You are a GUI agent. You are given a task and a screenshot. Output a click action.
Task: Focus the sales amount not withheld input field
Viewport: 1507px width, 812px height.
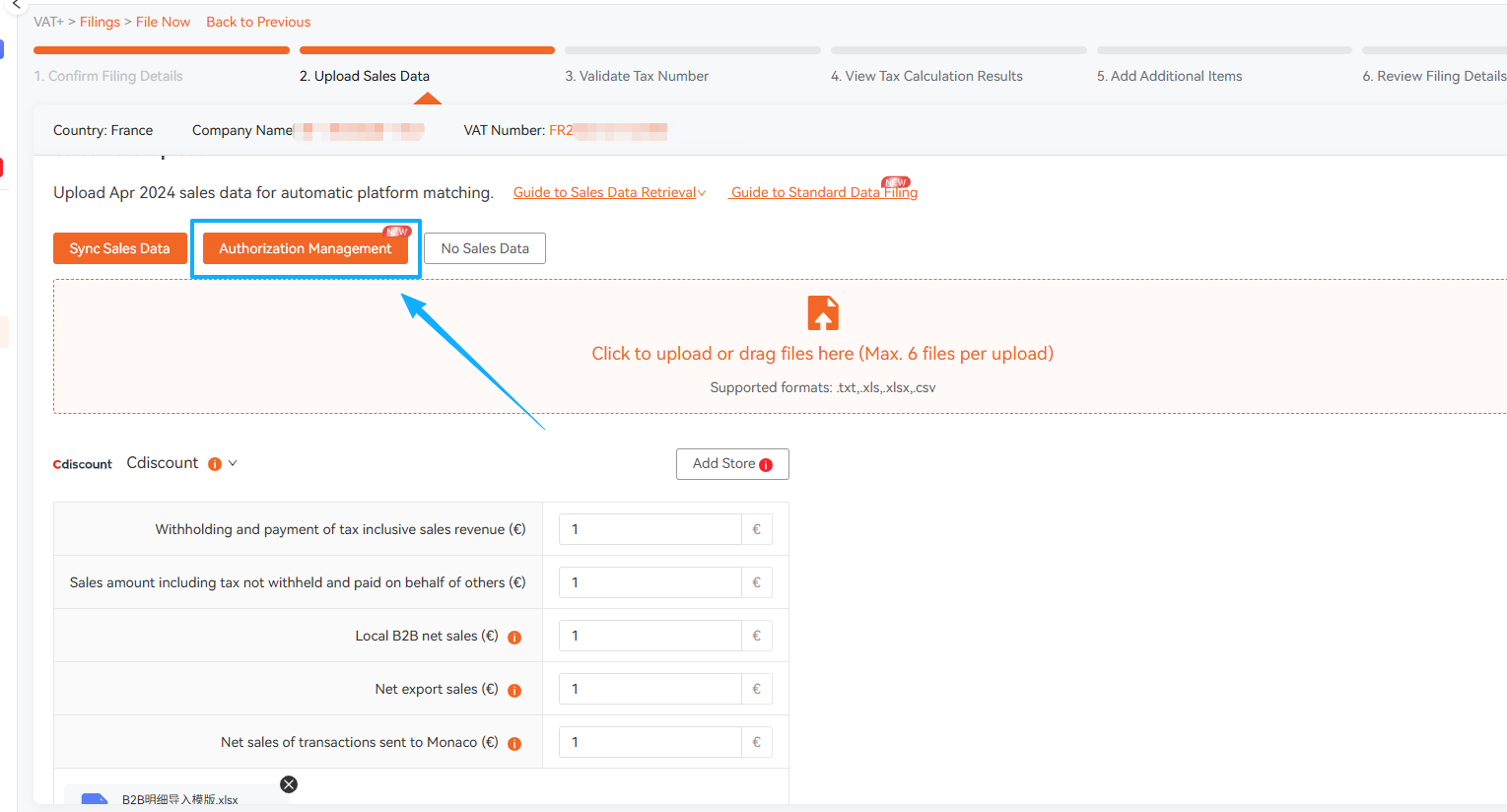(x=651, y=582)
